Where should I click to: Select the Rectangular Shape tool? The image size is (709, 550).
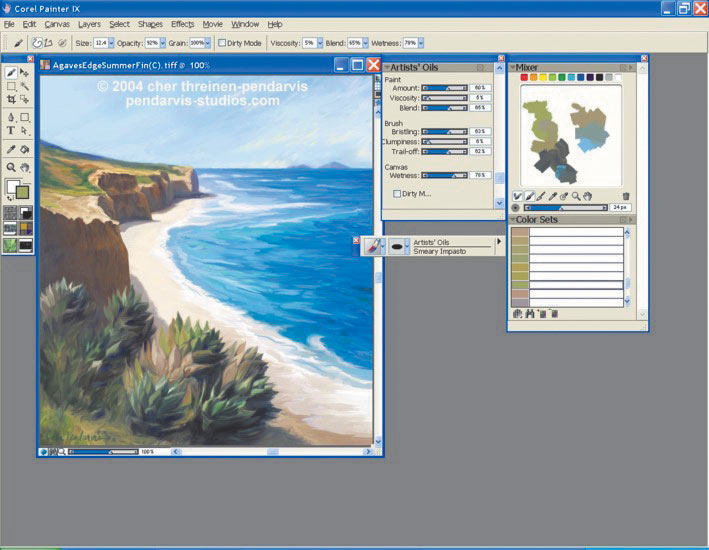point(24,117)
